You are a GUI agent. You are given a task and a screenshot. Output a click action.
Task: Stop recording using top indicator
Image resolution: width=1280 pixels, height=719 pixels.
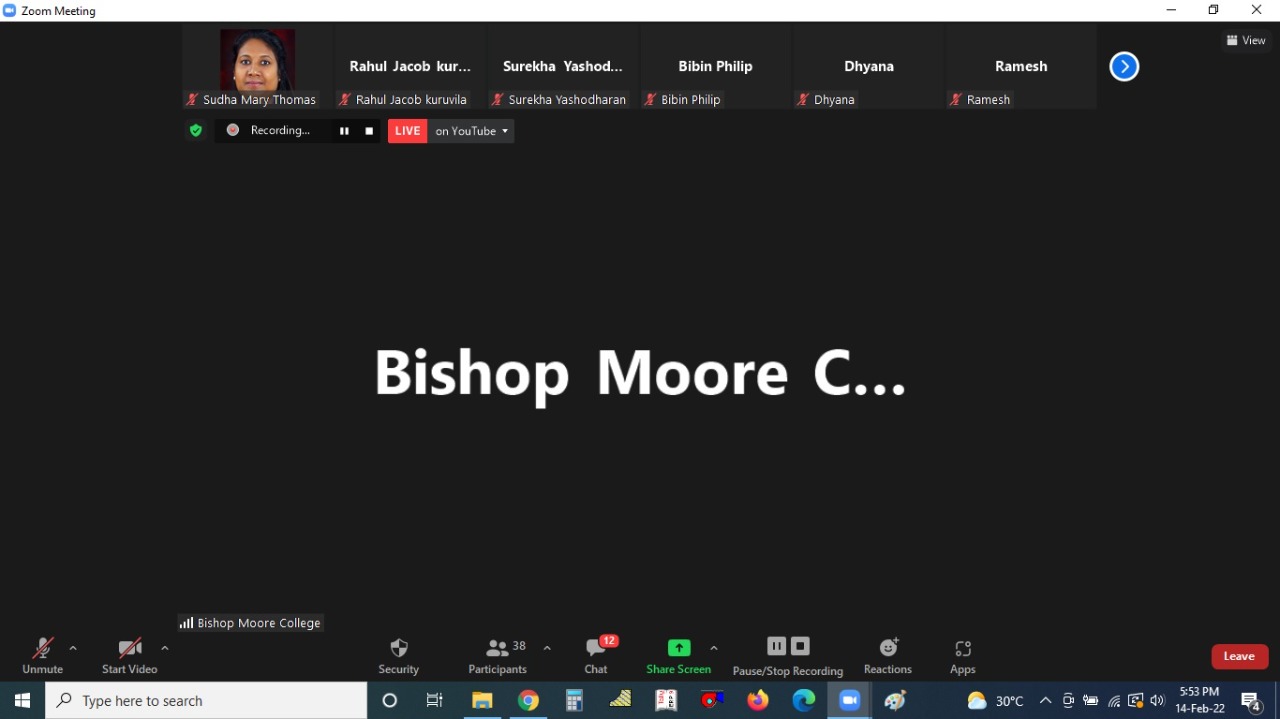tap(369, 131)
